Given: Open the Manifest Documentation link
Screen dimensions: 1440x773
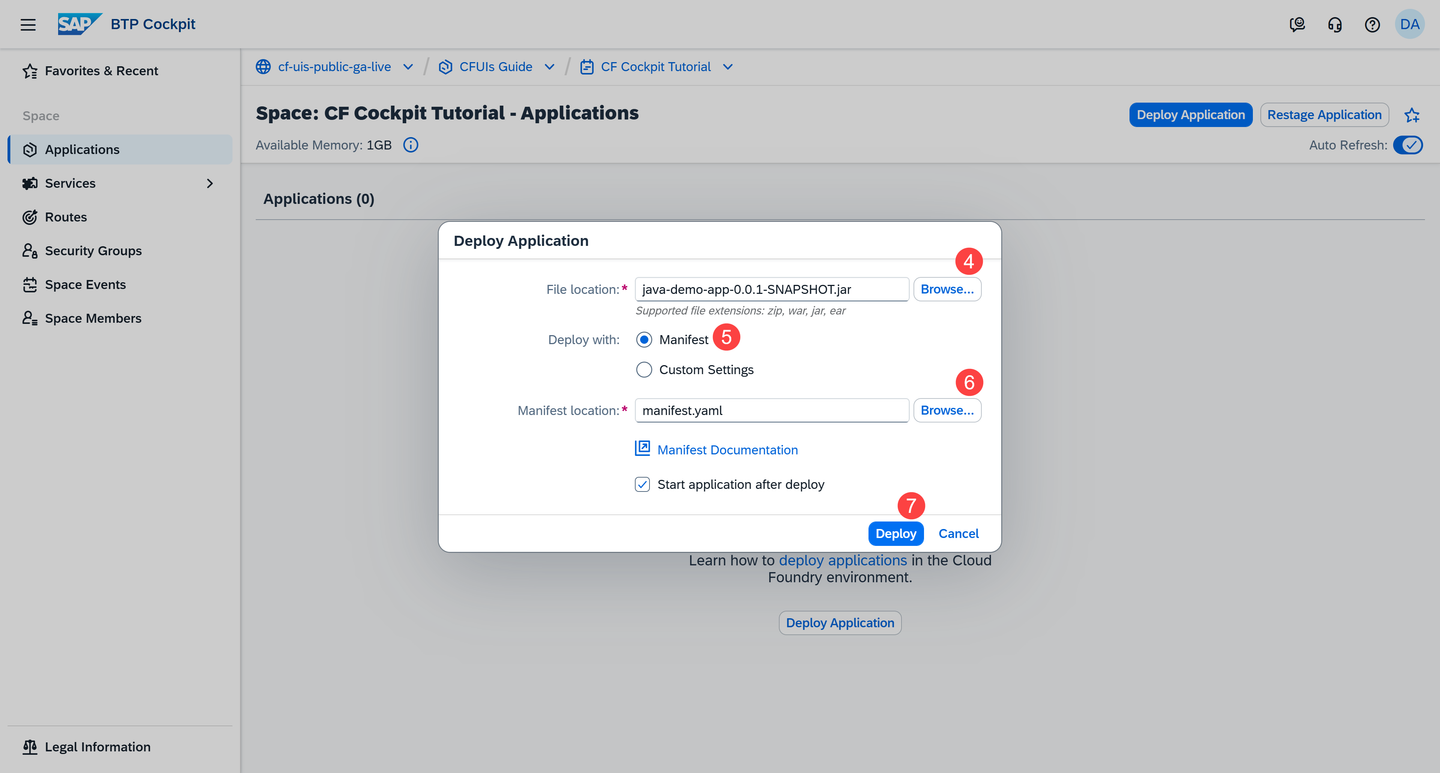Looking at the screenshot, I should tap(727, 450).
